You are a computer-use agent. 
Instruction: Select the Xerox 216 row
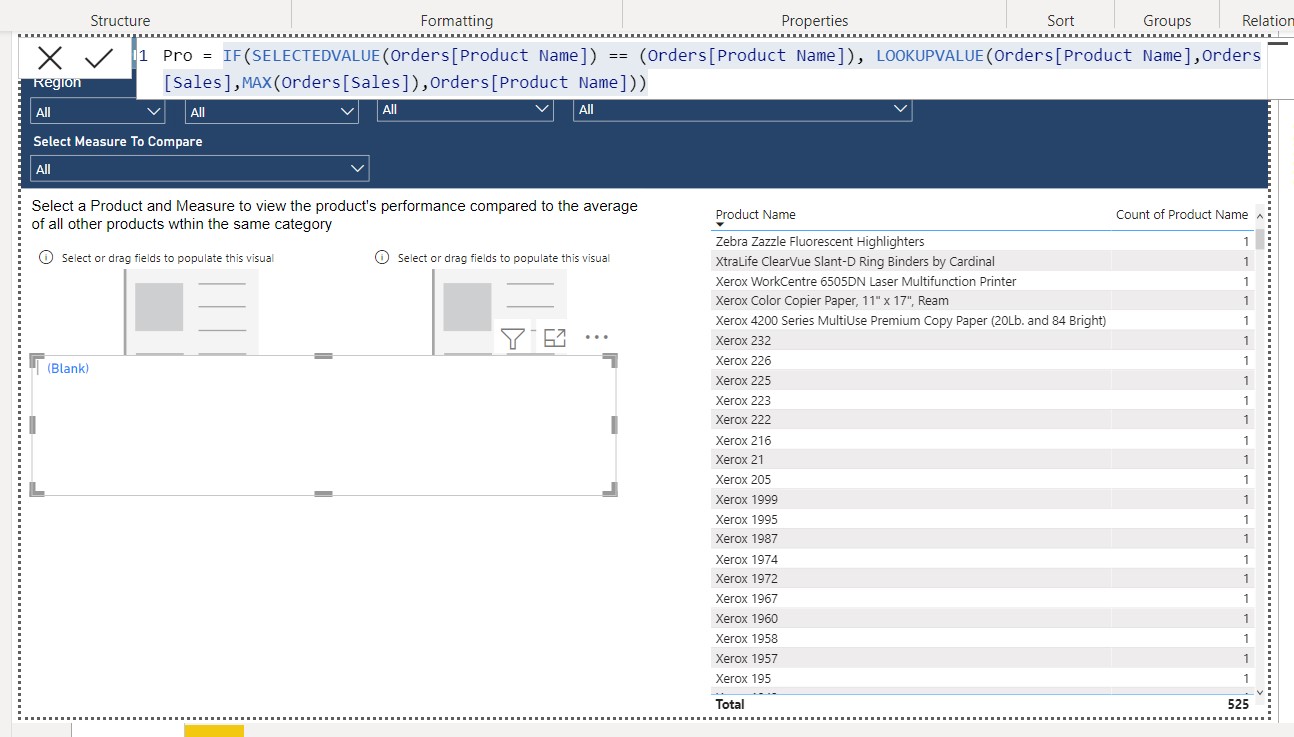pyautogui.click(x=982, y=440)
